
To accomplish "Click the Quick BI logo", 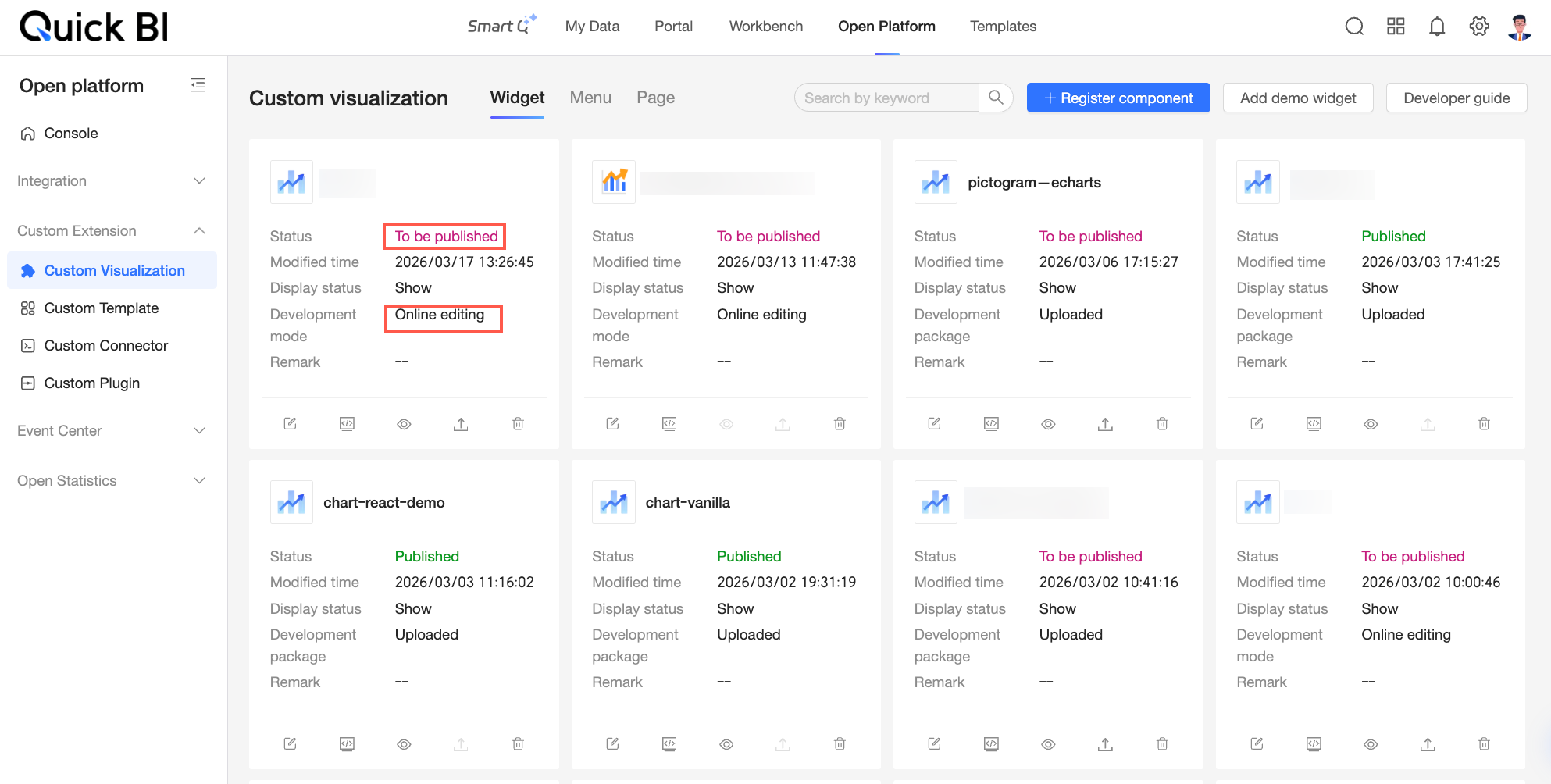I will 94,27.
